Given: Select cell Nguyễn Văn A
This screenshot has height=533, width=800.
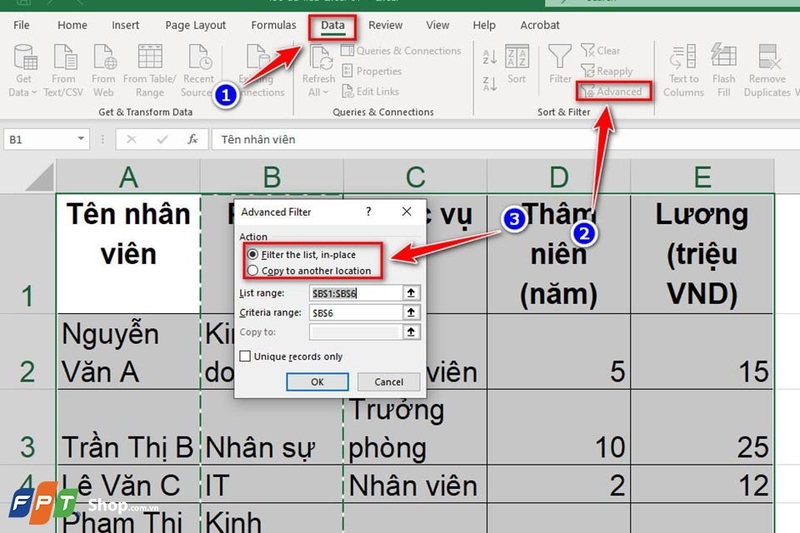Looking at the screenshot, I should [128, 352].
